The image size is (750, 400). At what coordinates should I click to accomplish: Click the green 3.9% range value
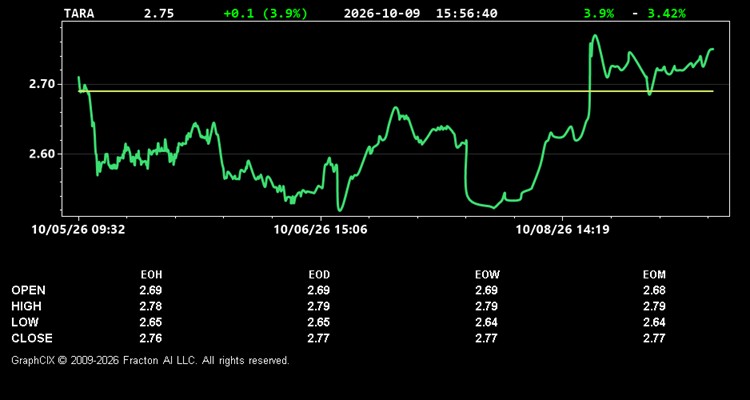598,13
